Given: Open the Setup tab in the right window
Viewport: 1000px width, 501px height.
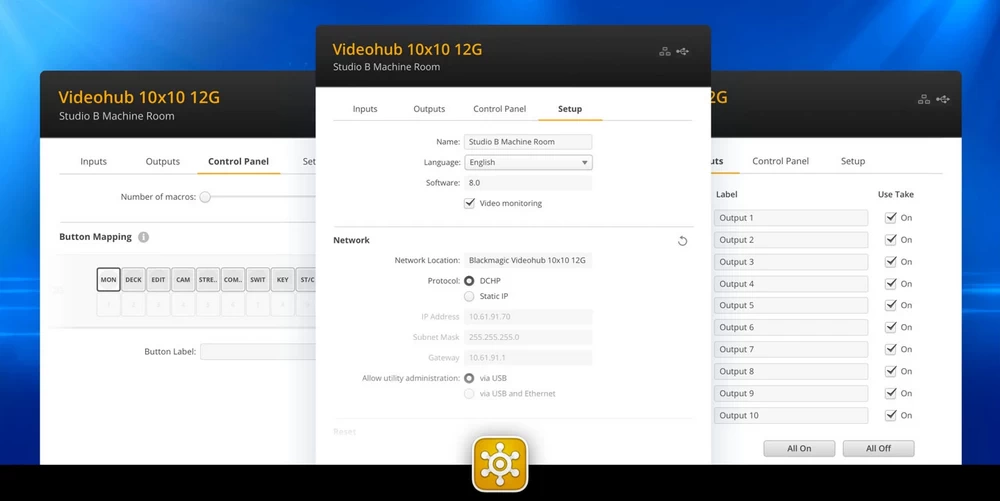Looking at the screenshot, I should click(x=852, y=161).
